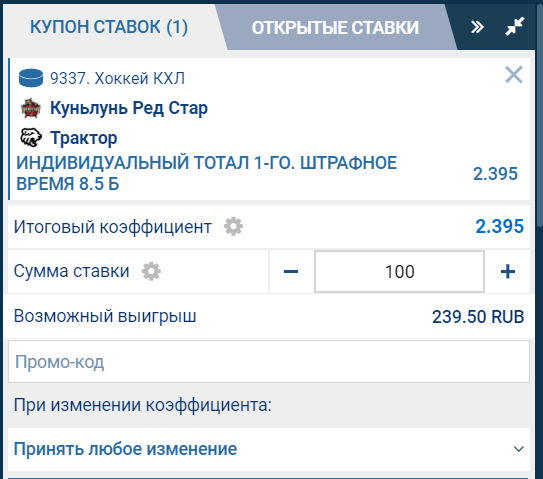Focus the stake amount field showing 100

click(x=399, y=272)
